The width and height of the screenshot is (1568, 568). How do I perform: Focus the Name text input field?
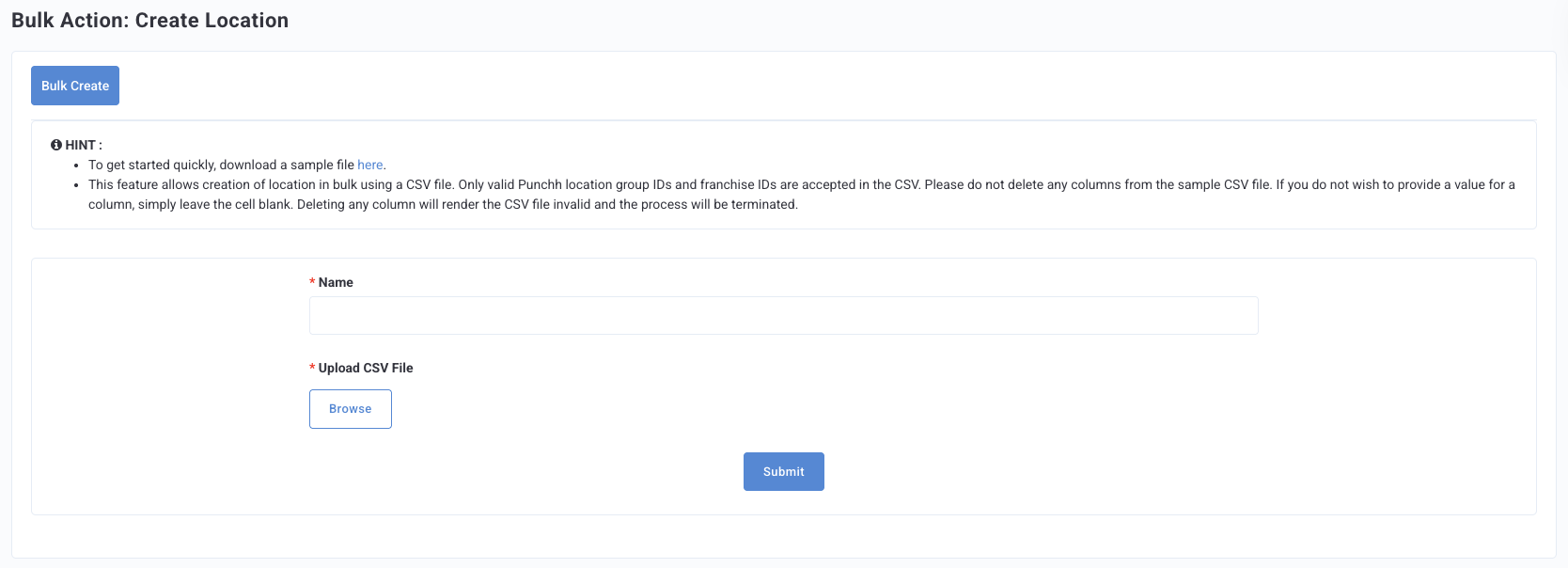[x=783, y=316]
